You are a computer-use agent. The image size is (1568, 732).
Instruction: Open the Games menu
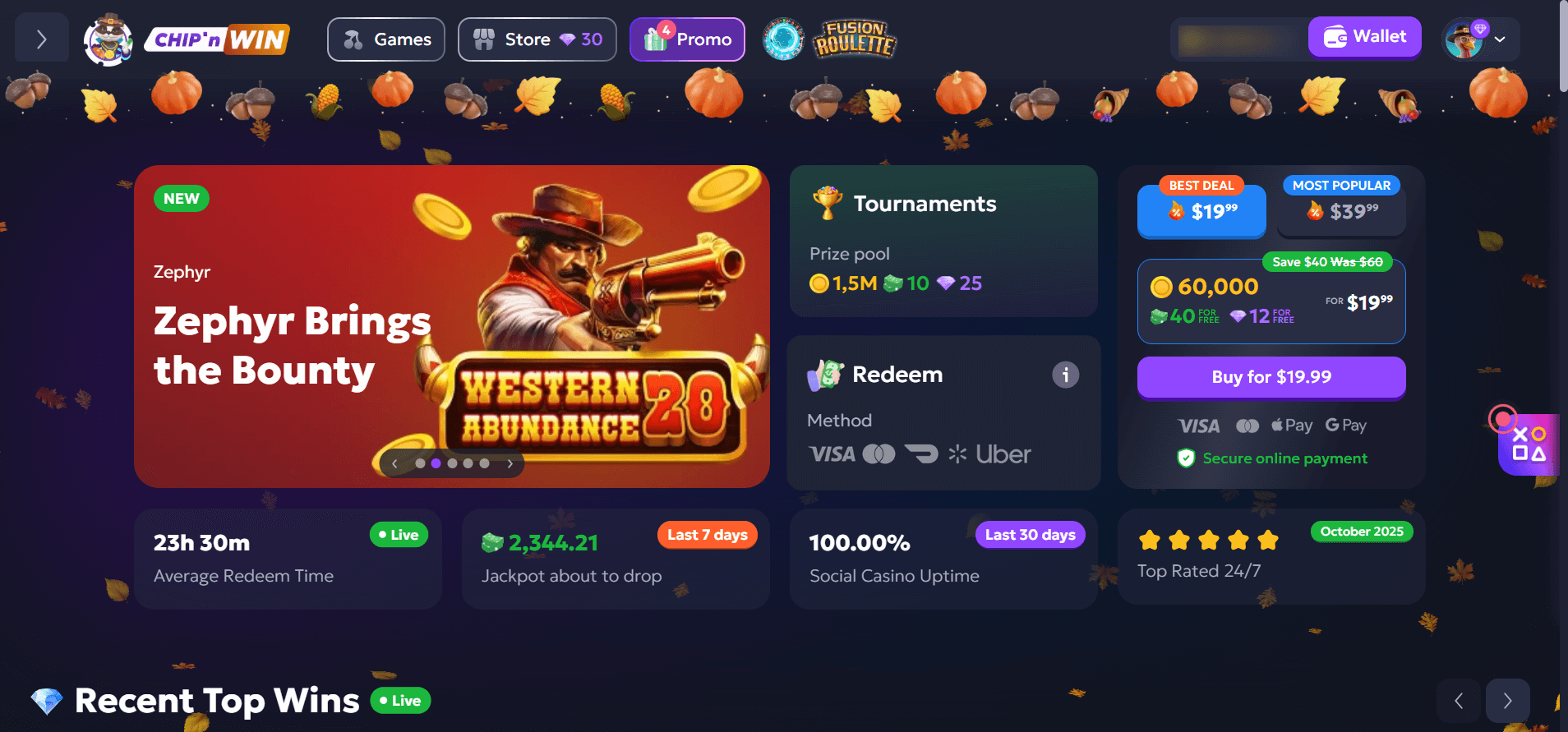(386, 39)
